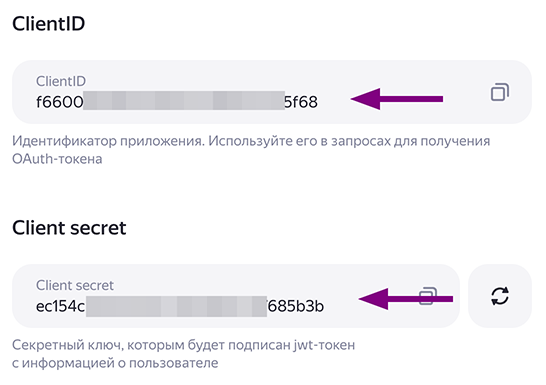Click the purple arrow pointing at Client secret

406,299
